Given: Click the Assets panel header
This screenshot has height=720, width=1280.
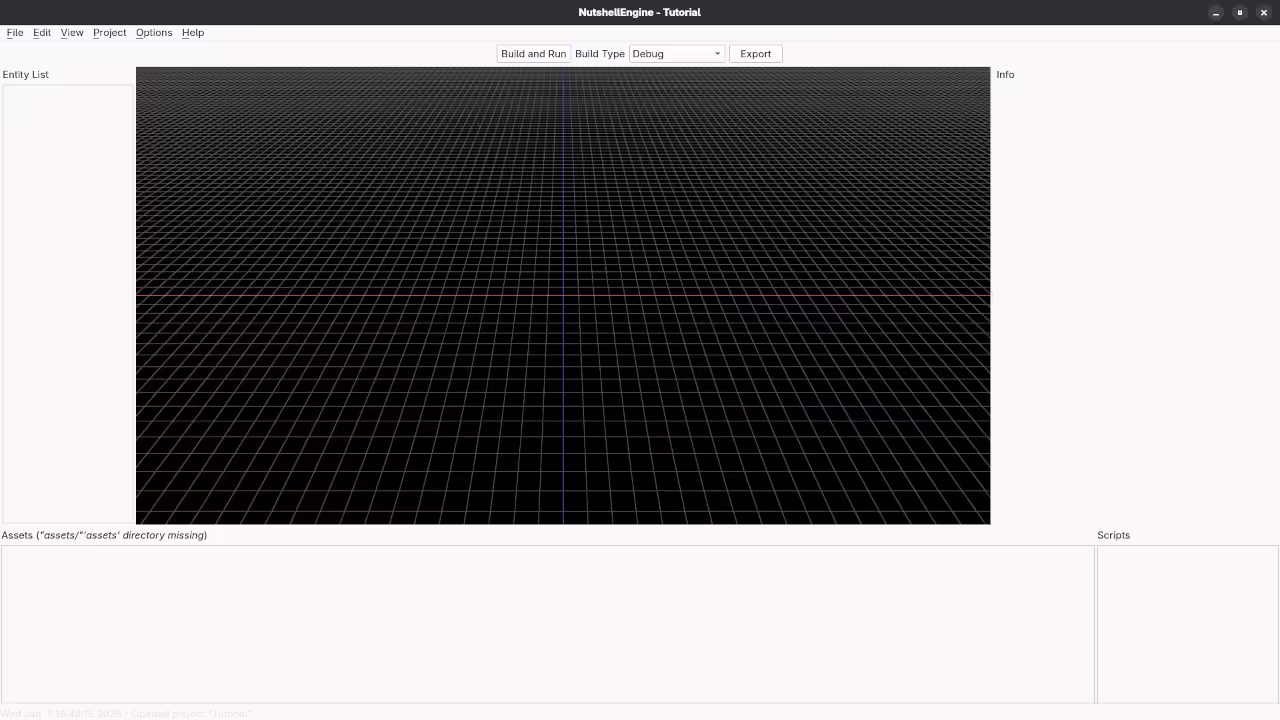Looking at the screenshot, I should tap(104, 535).
